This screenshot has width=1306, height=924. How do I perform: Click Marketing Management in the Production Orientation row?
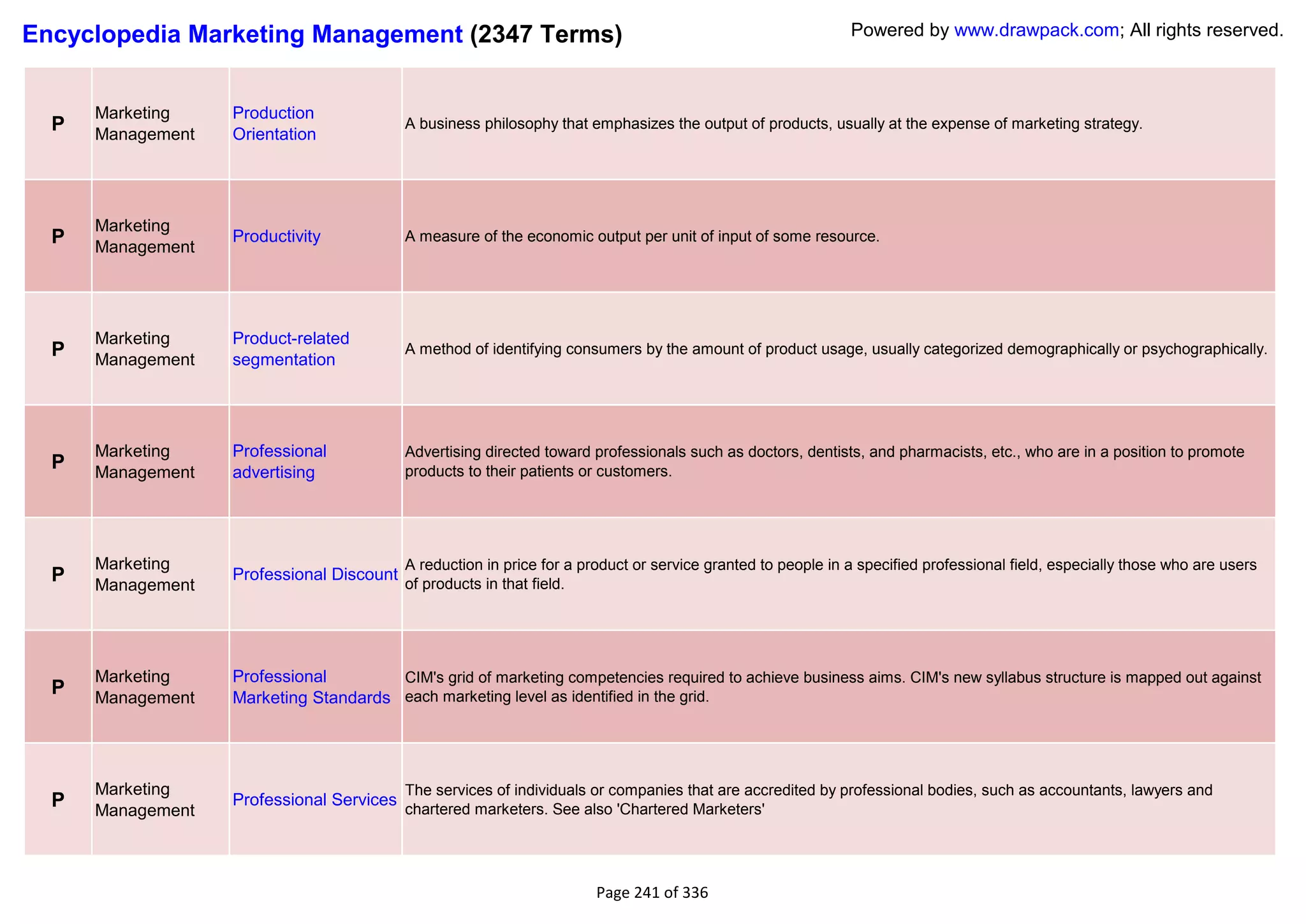(145, 124)
